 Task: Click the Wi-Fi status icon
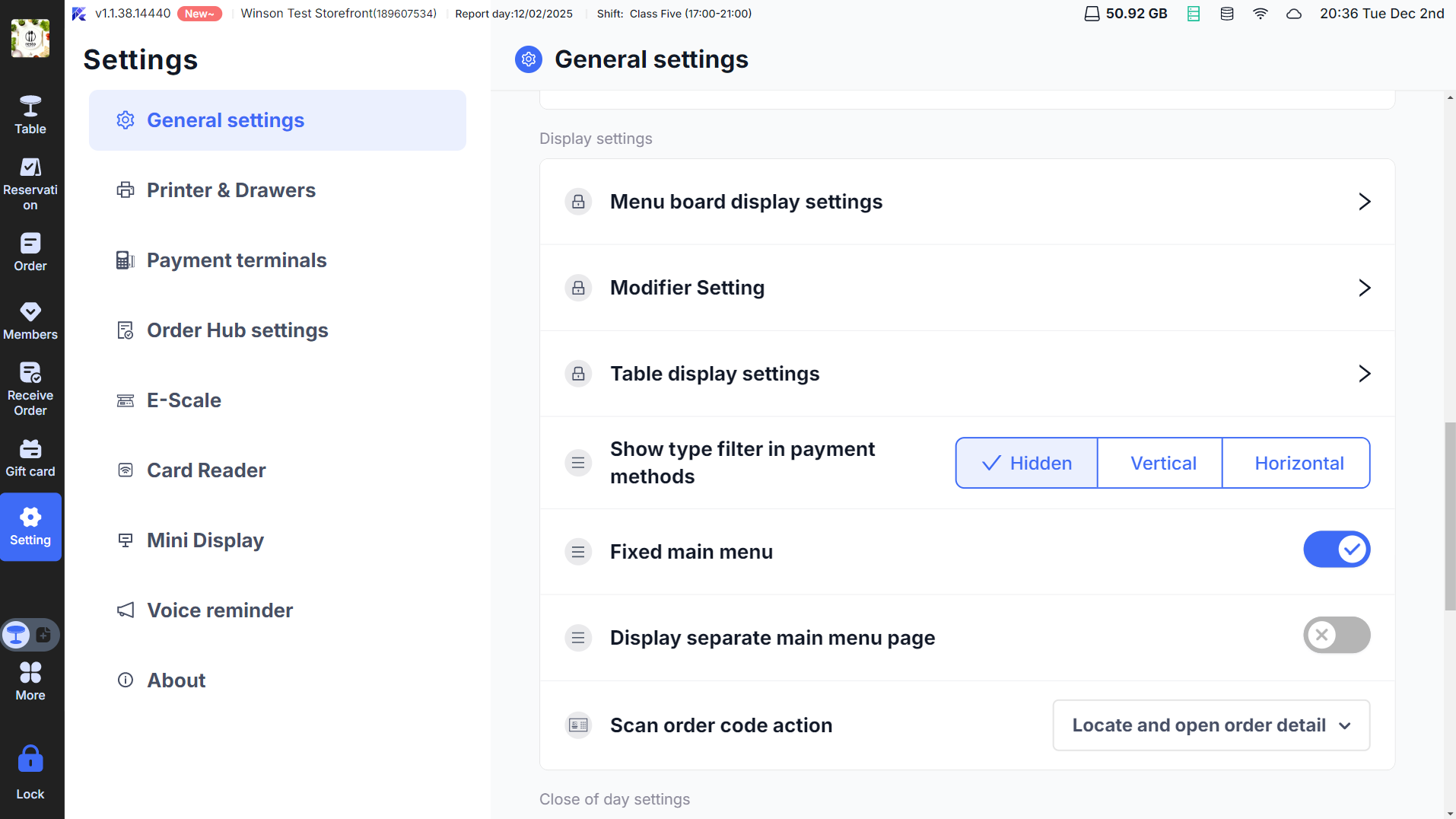coord(1260,14)
